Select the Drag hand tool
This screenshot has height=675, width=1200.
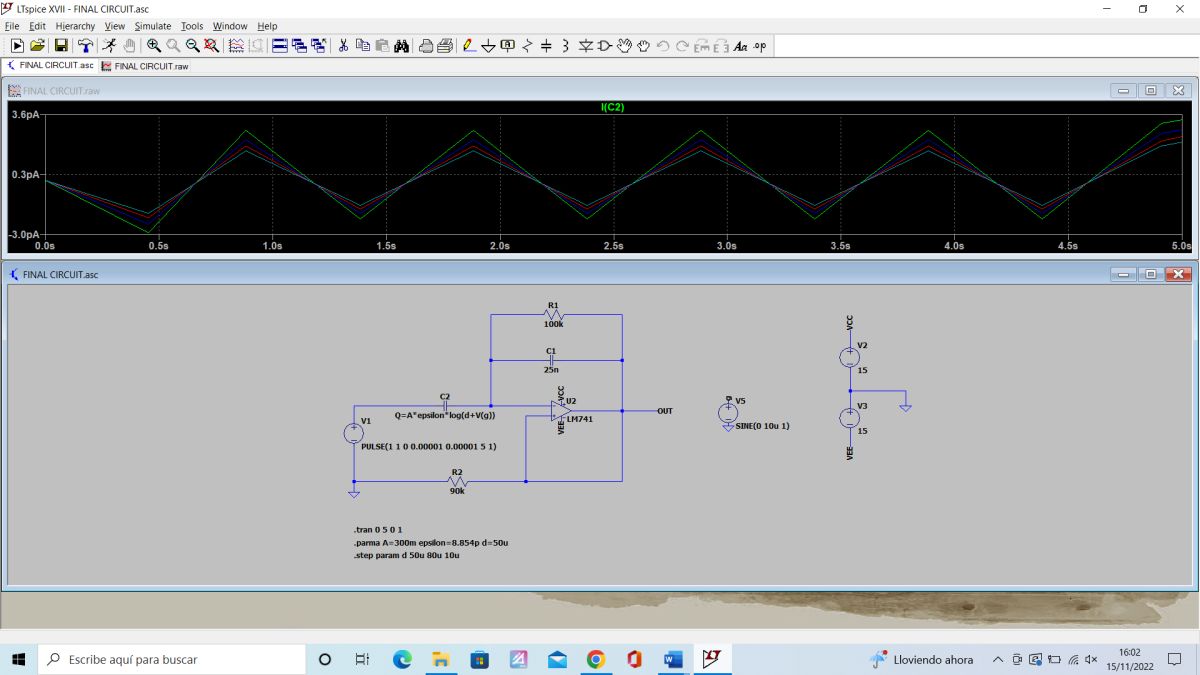pos(644,46)
